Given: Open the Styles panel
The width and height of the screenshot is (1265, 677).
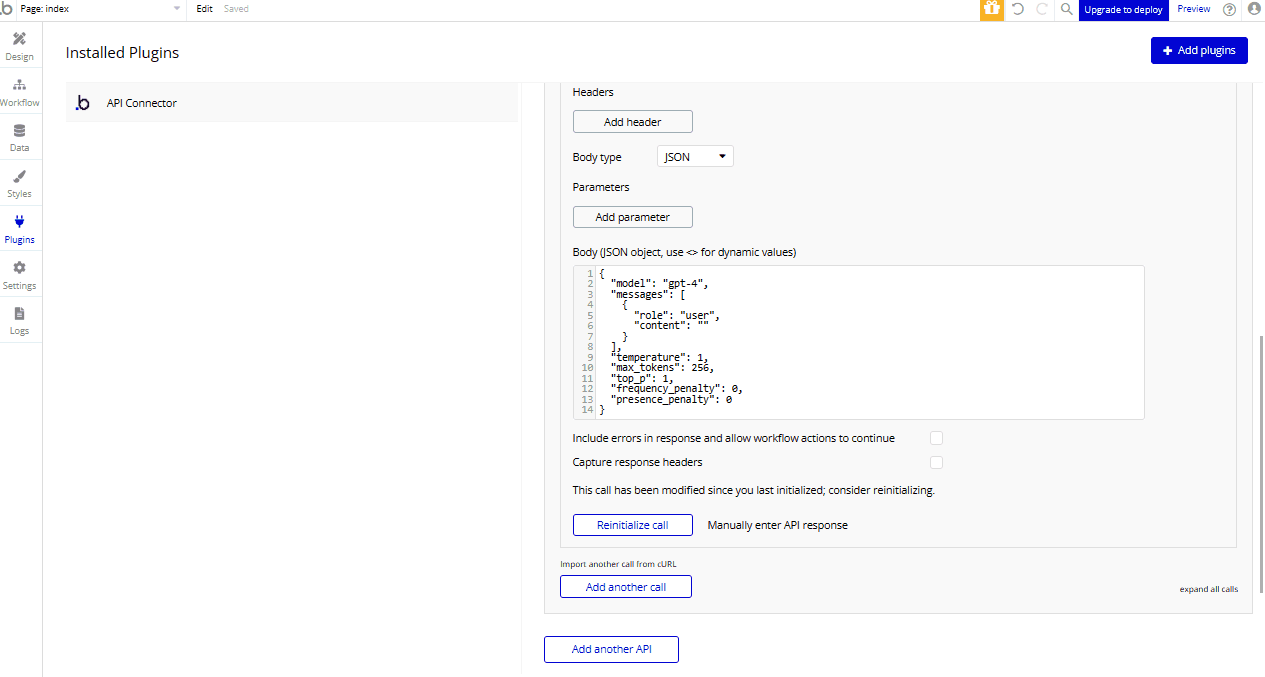Looking at the screenshot, I should pyautogui.click(x=19, y=183).
